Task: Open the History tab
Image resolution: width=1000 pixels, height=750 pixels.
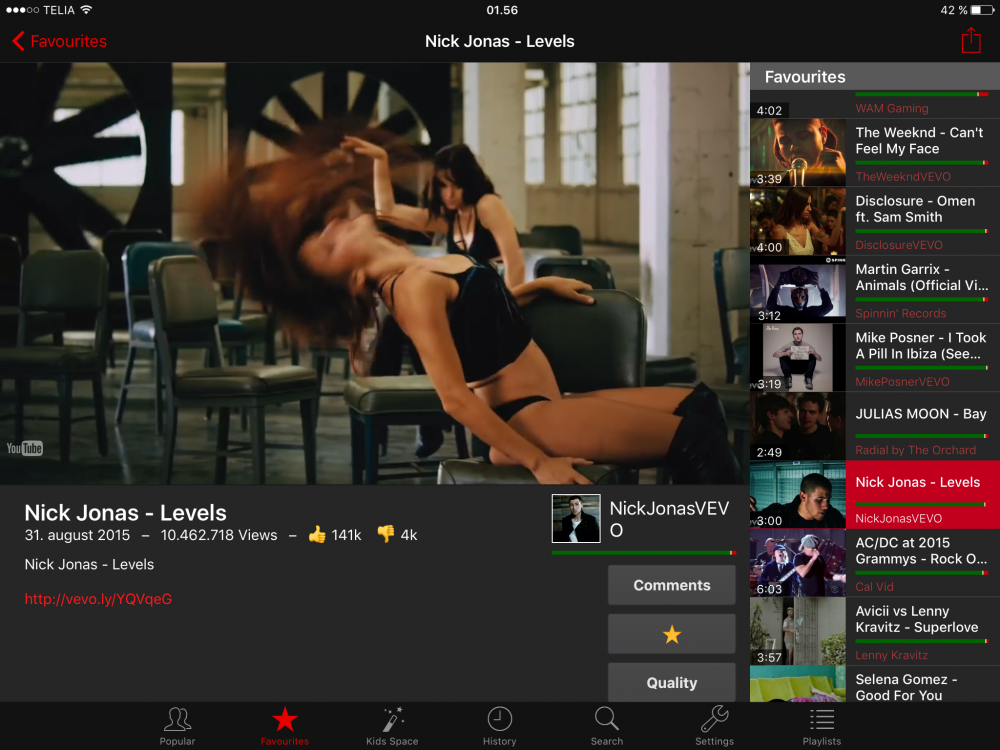Action: (499, 726)
